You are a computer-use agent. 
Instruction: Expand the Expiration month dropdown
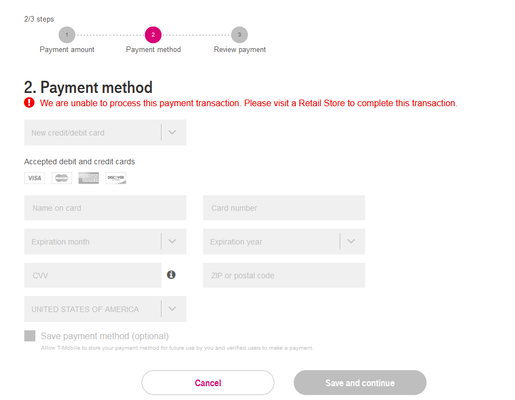tap(105, 241)
